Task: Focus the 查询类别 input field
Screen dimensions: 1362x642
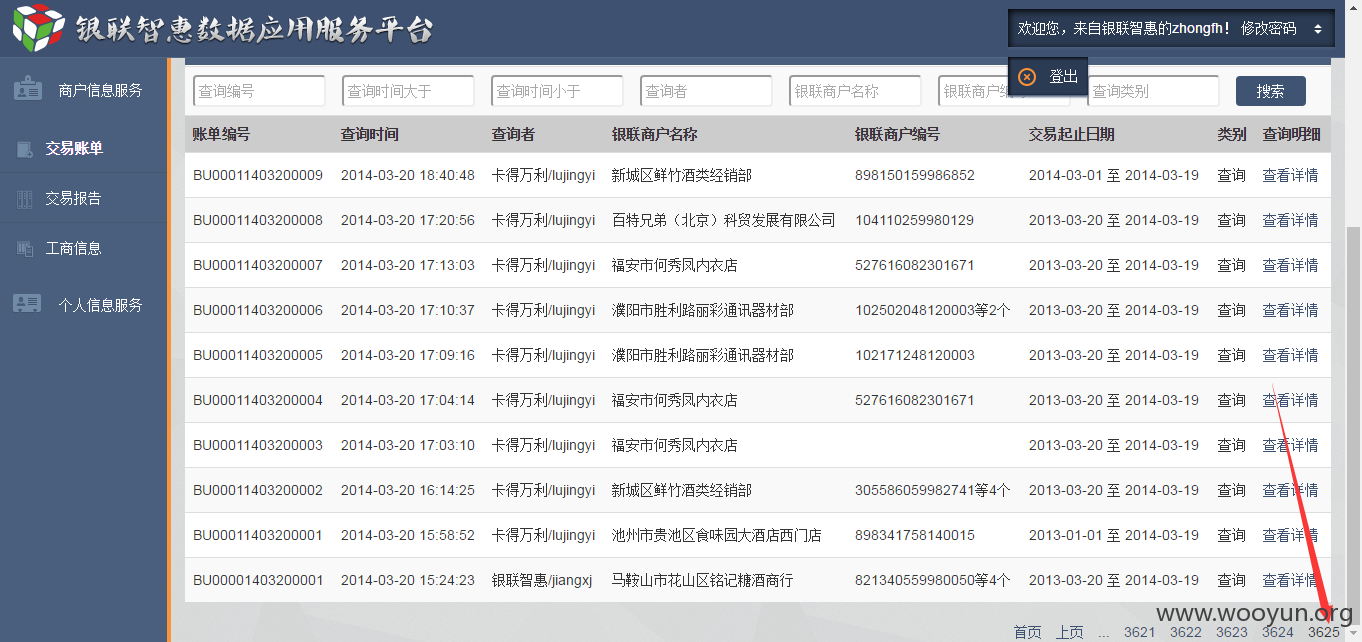Action: [x=1153, y=91]
